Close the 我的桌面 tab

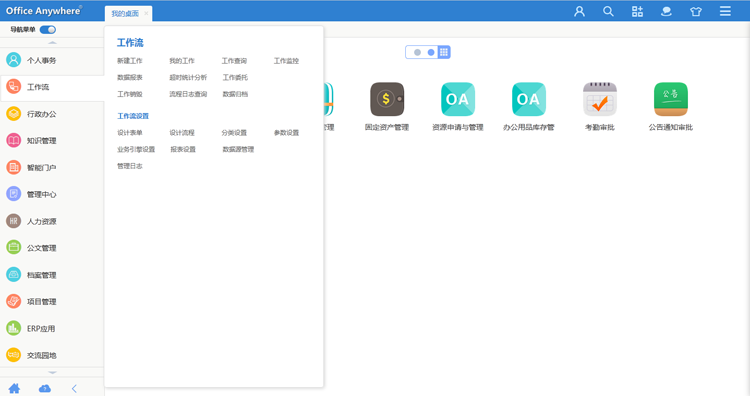point(146,13)
